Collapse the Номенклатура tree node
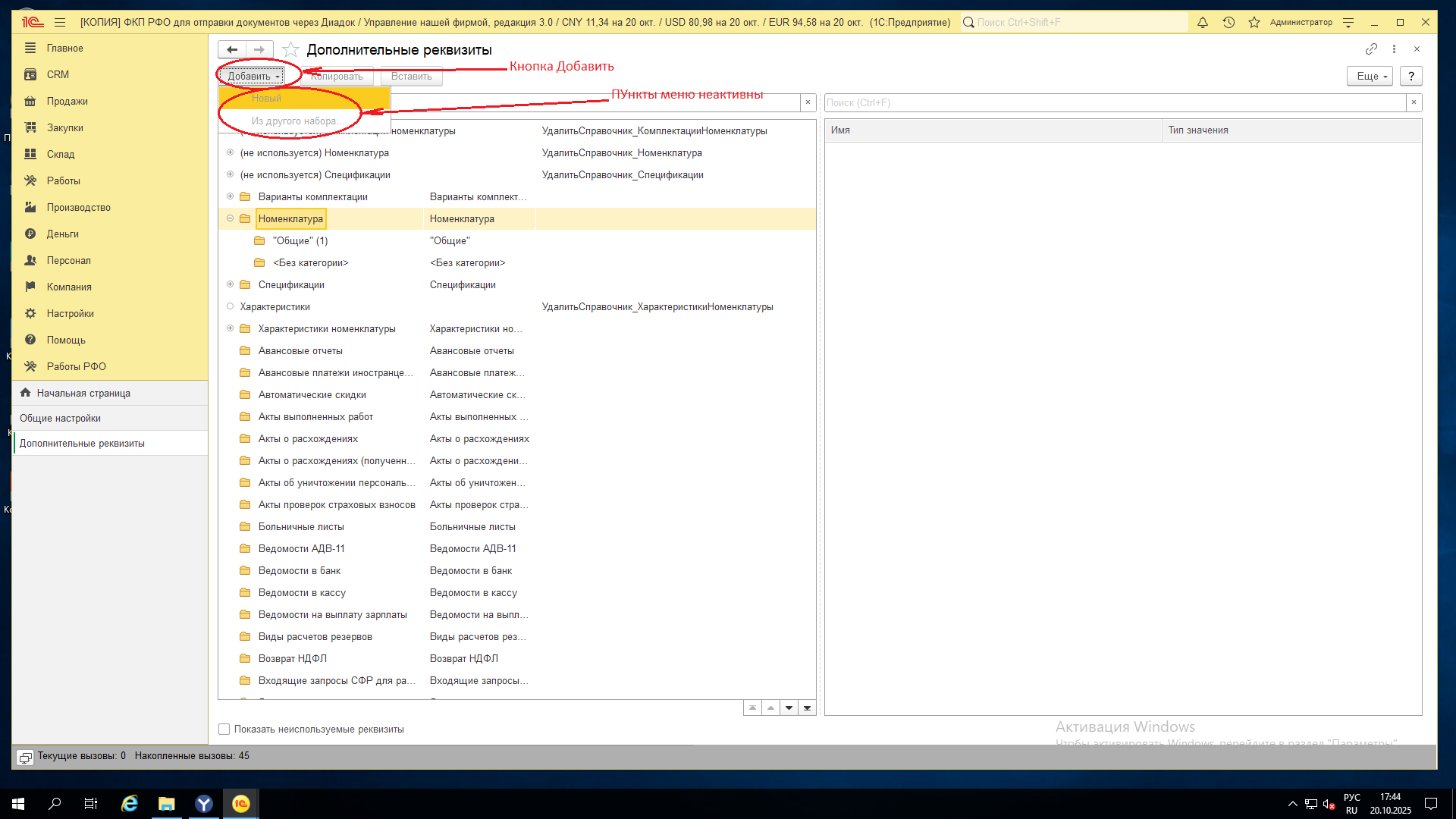The image size is (1456, 819). coord(230,218)
